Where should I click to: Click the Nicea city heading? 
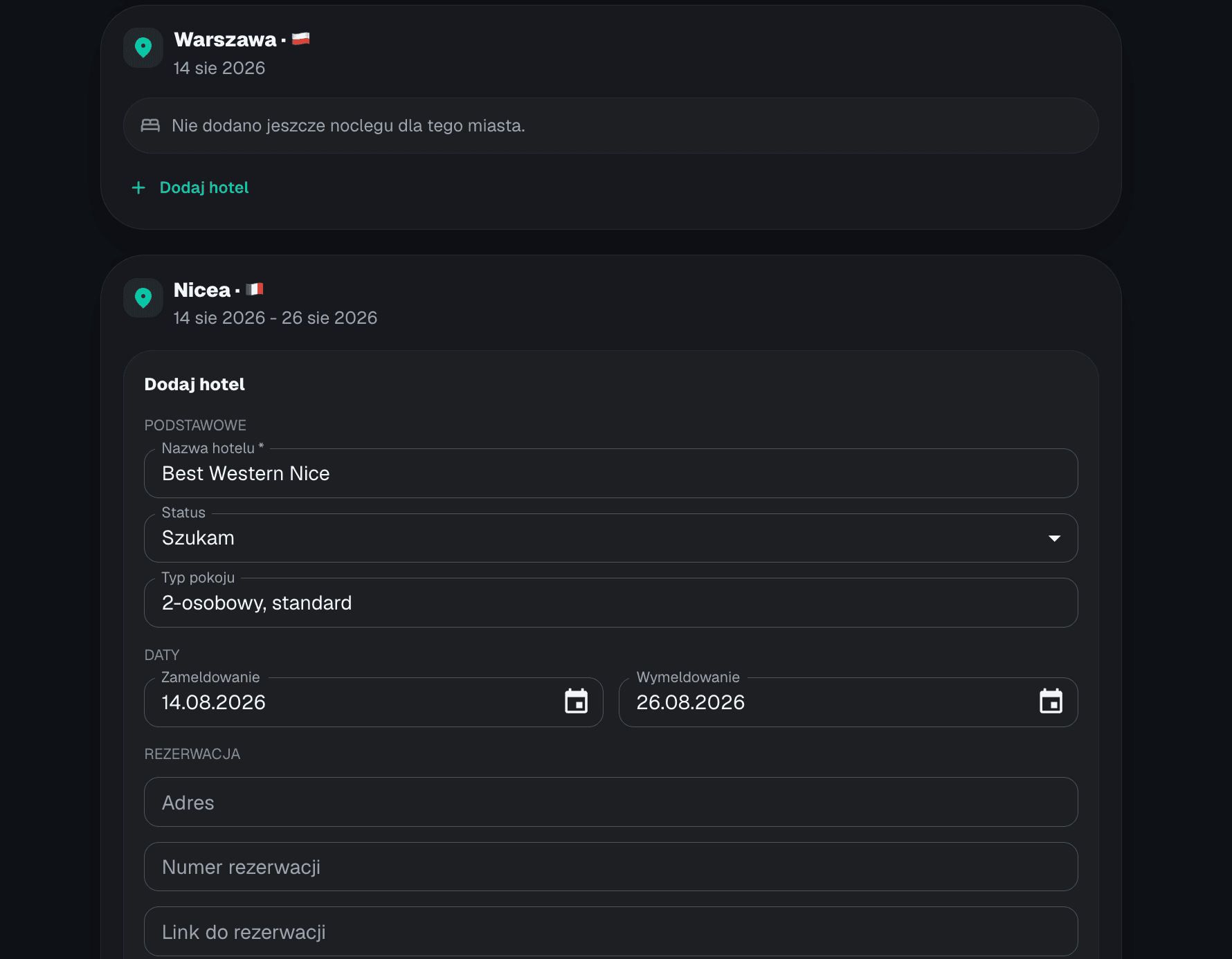click(202, 290)
